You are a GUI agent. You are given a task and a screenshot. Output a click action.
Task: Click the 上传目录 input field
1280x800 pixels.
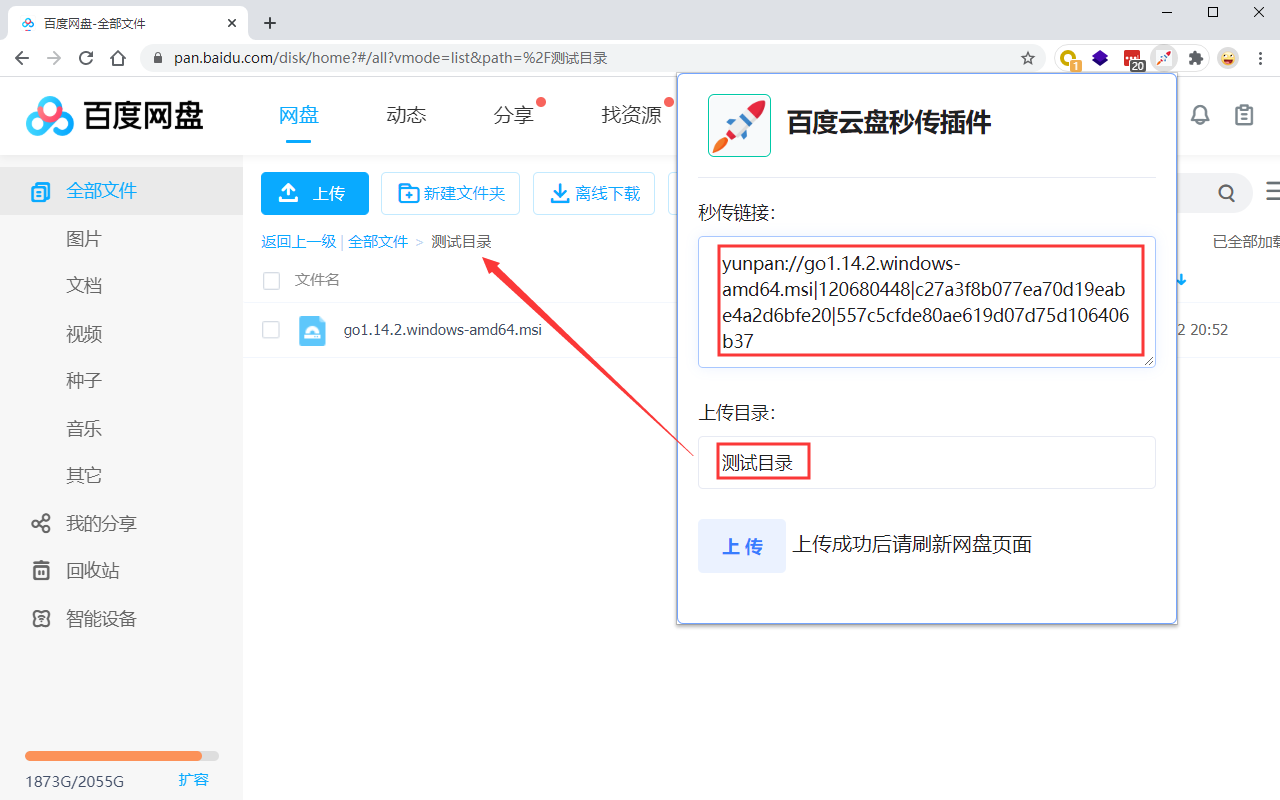(x=927, y=463)
